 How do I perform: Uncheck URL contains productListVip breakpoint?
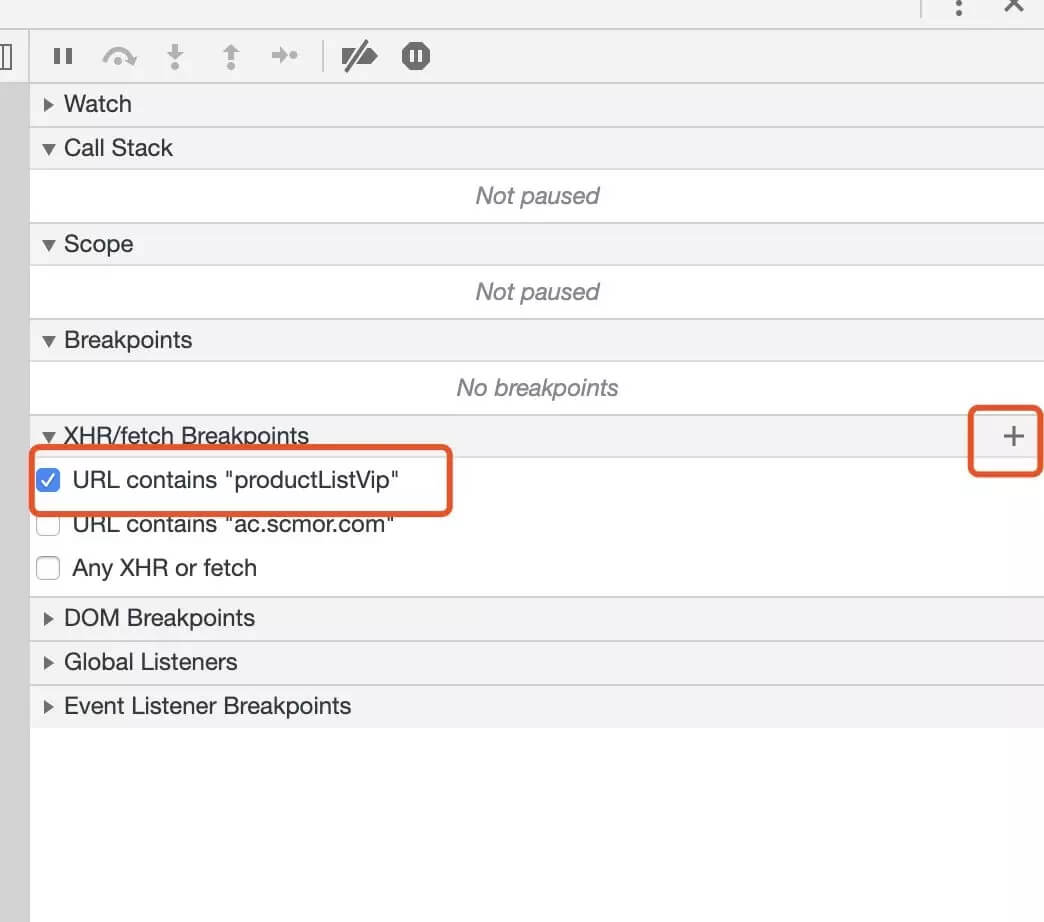tap(48, 480)
